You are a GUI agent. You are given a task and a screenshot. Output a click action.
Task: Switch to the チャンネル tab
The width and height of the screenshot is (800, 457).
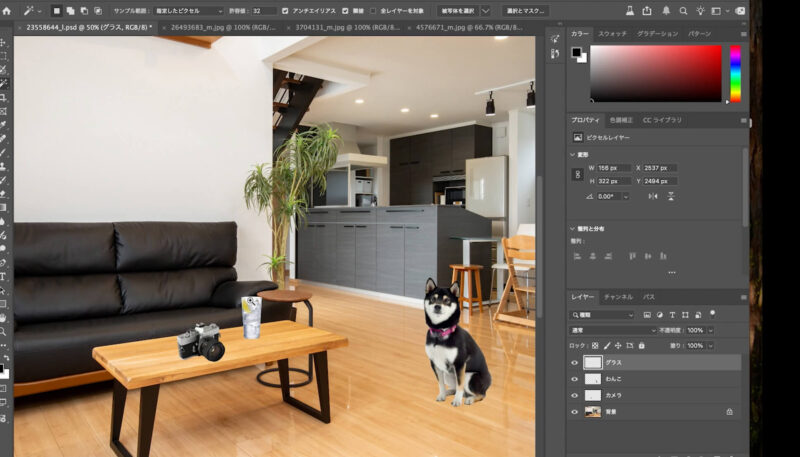coord(617,297)
